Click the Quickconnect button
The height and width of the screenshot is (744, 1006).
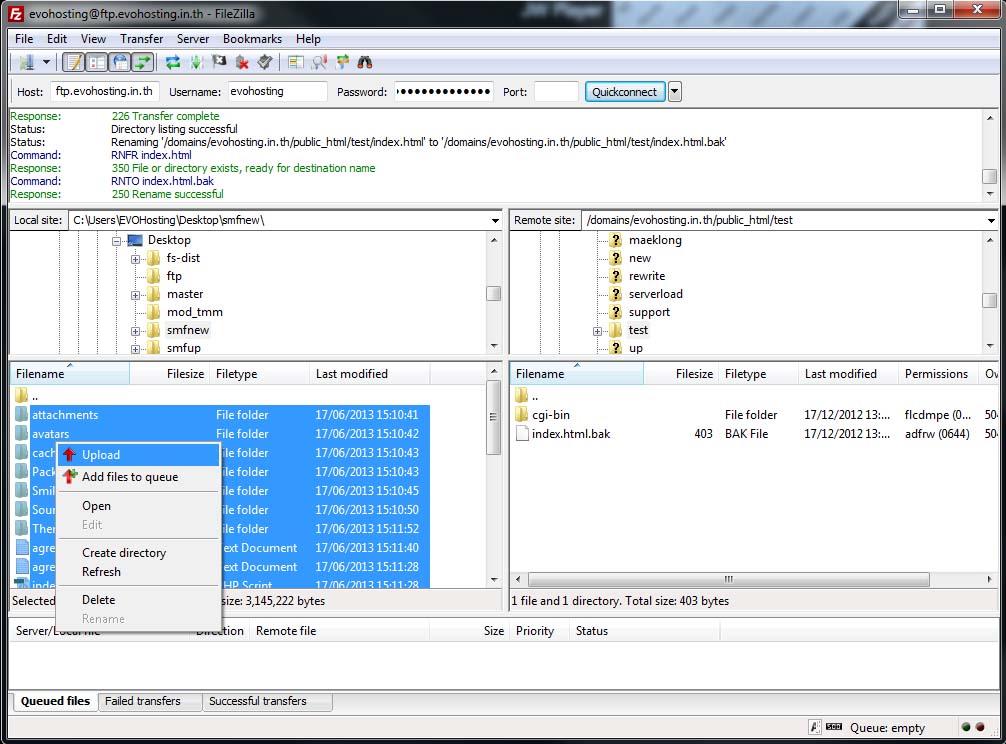click(x=624, y=92)
